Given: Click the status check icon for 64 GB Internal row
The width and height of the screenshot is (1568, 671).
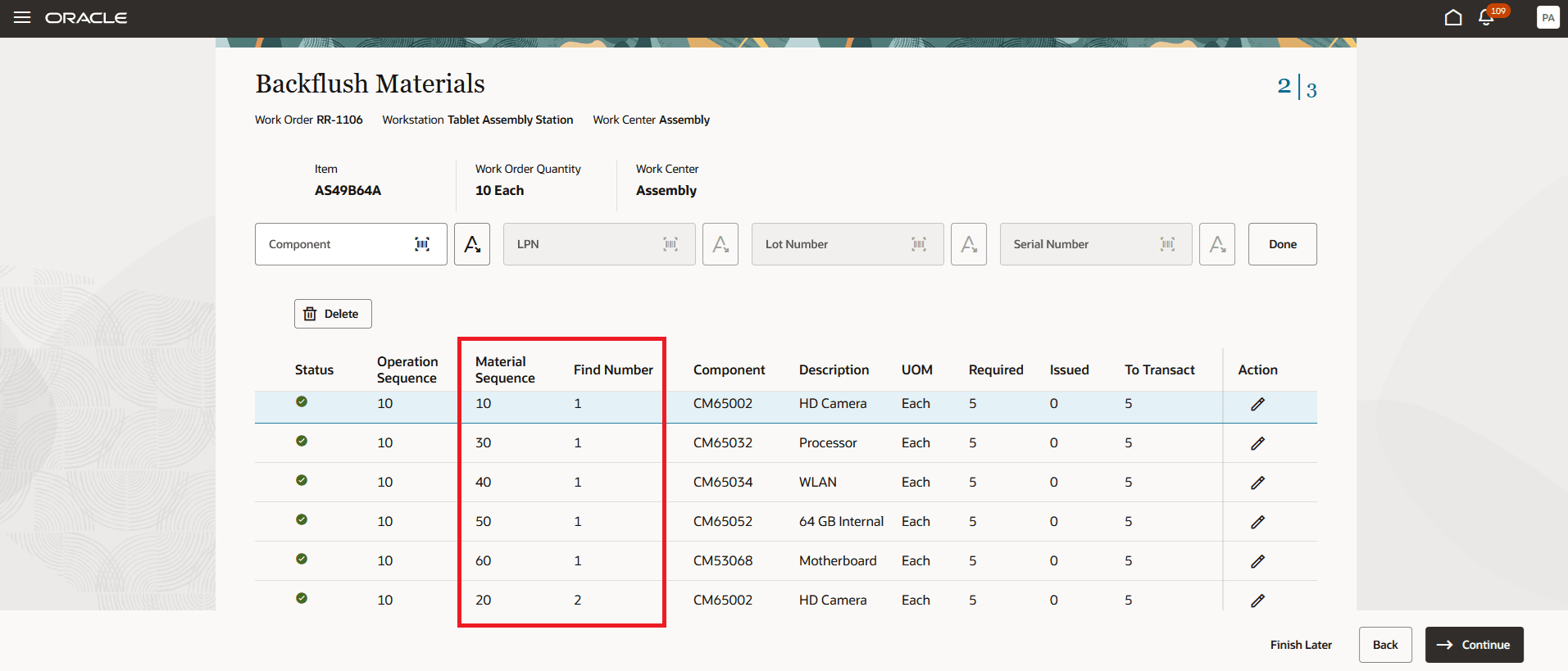Looking at the screenshot, I should pyautogui.click(x=302, y=519).
